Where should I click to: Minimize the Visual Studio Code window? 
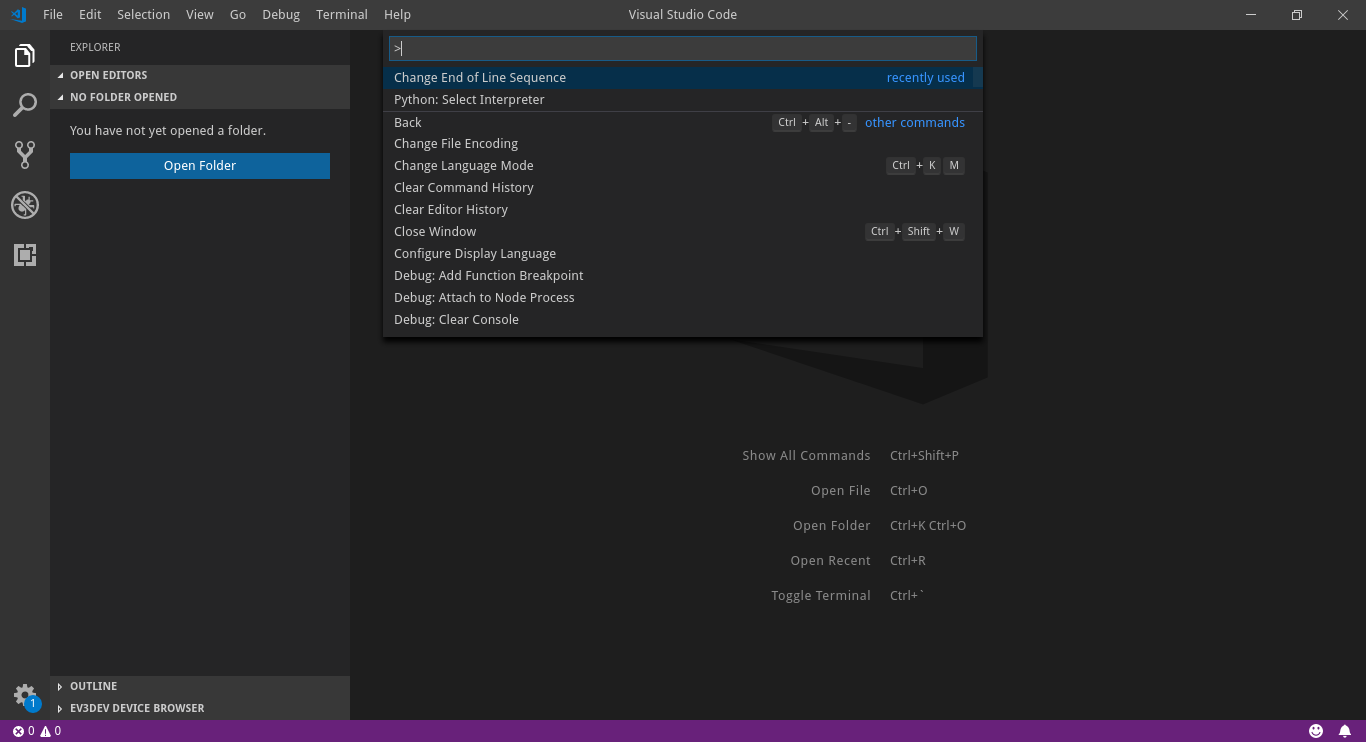[x=1251, y=15]
